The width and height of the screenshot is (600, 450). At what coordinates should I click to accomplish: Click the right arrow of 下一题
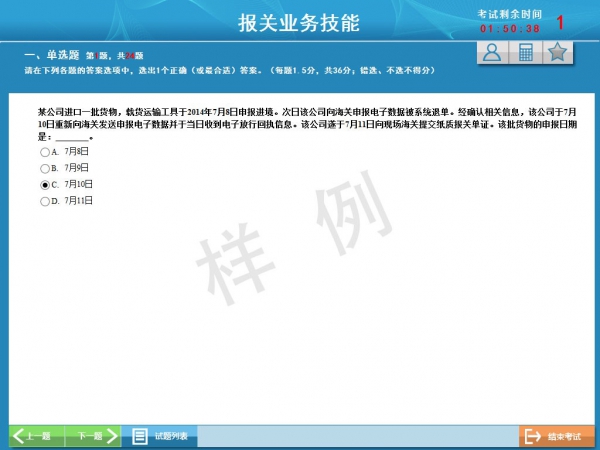click(112, 436)
